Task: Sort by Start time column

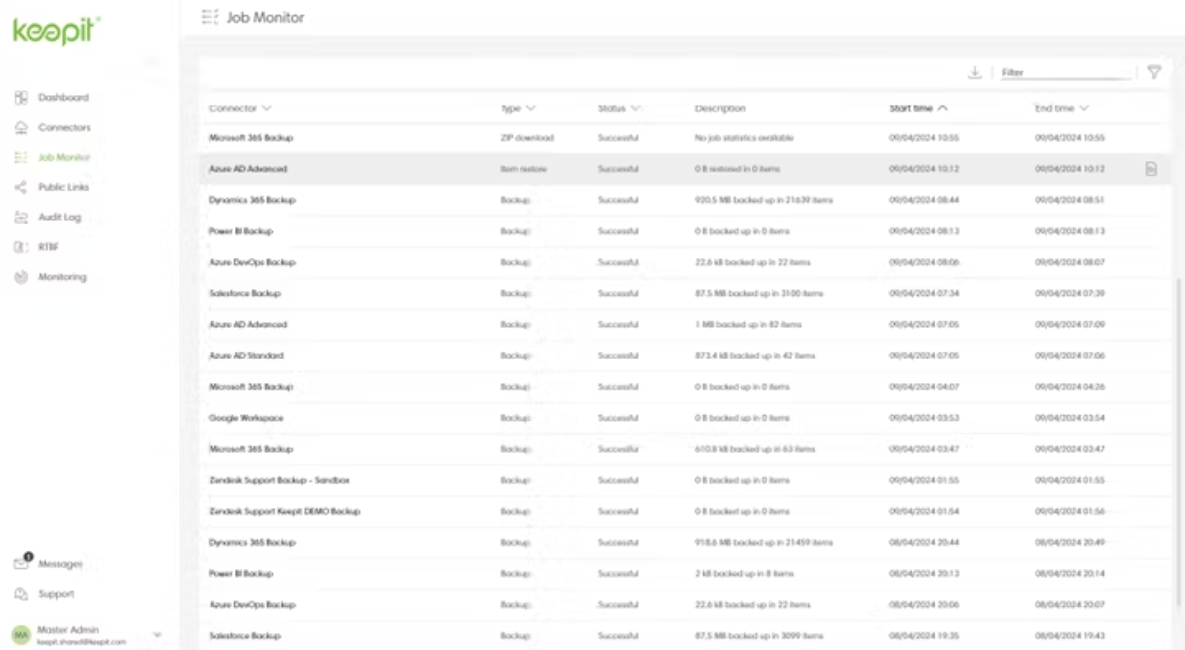Action: coord(918,108)
